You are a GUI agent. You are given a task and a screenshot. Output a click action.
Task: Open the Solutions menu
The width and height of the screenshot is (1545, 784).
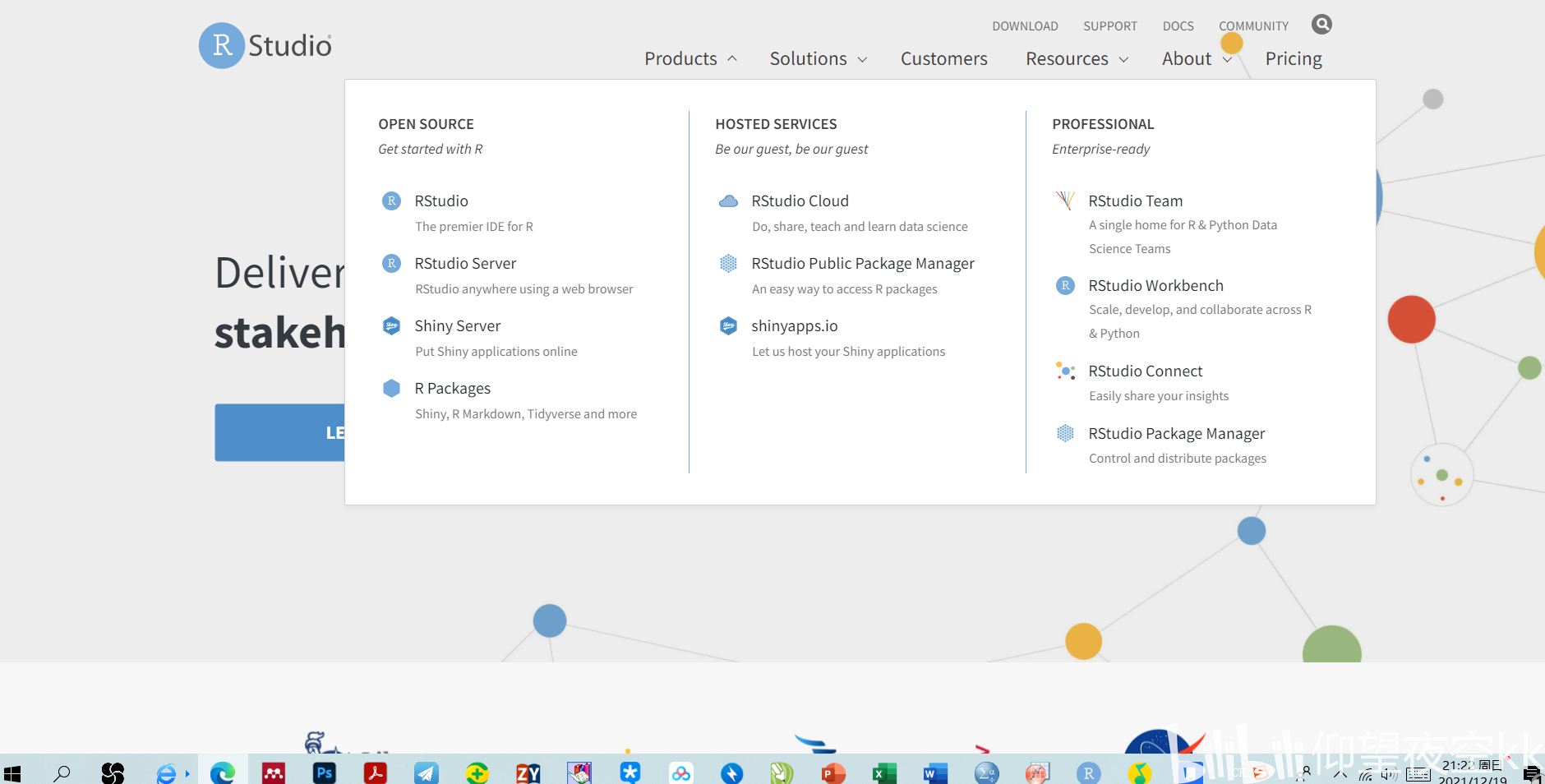(809, 58)
